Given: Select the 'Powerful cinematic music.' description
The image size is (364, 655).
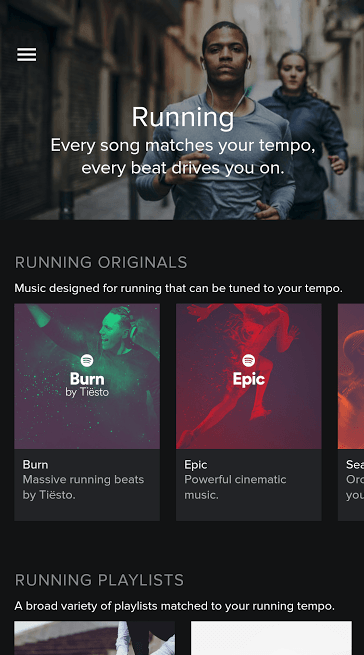Looking at the screenshot, I should [235, 487].
